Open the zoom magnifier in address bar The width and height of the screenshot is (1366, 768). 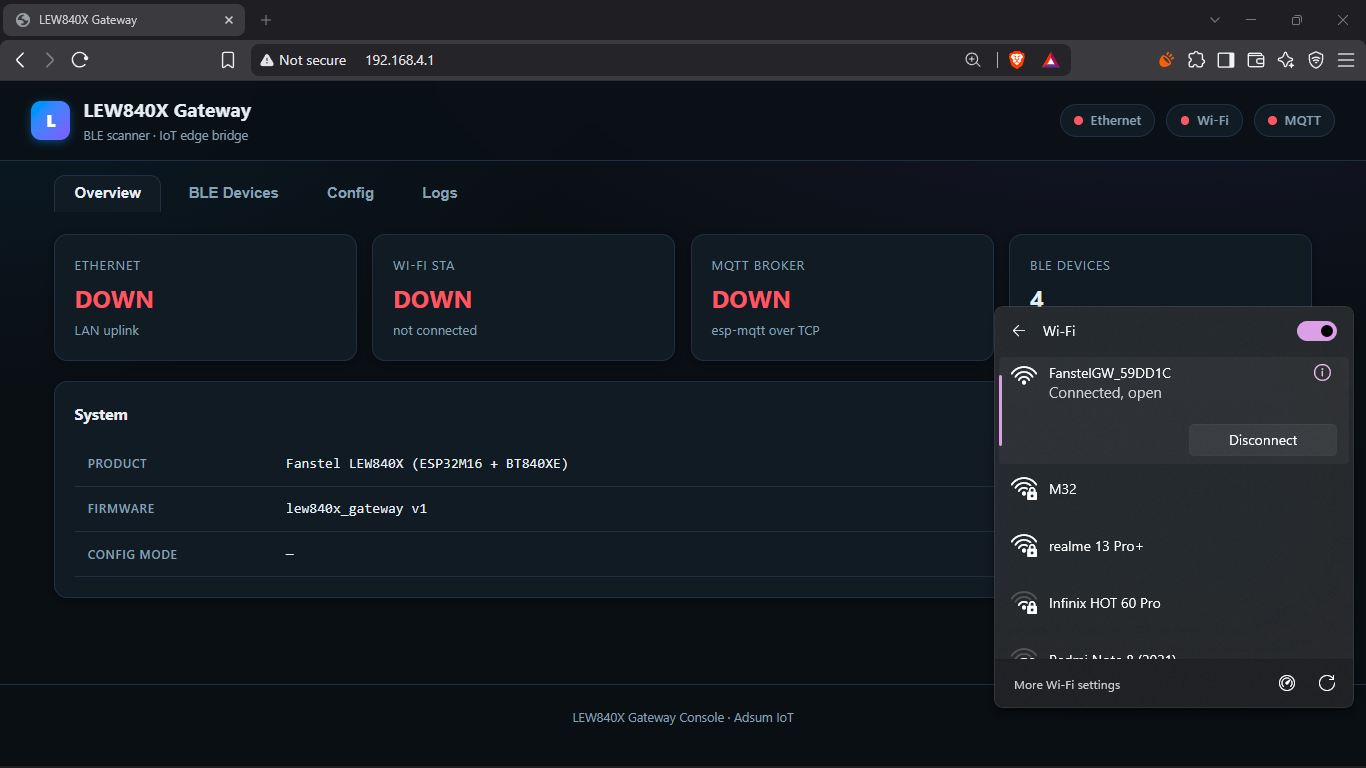(973, 60)
